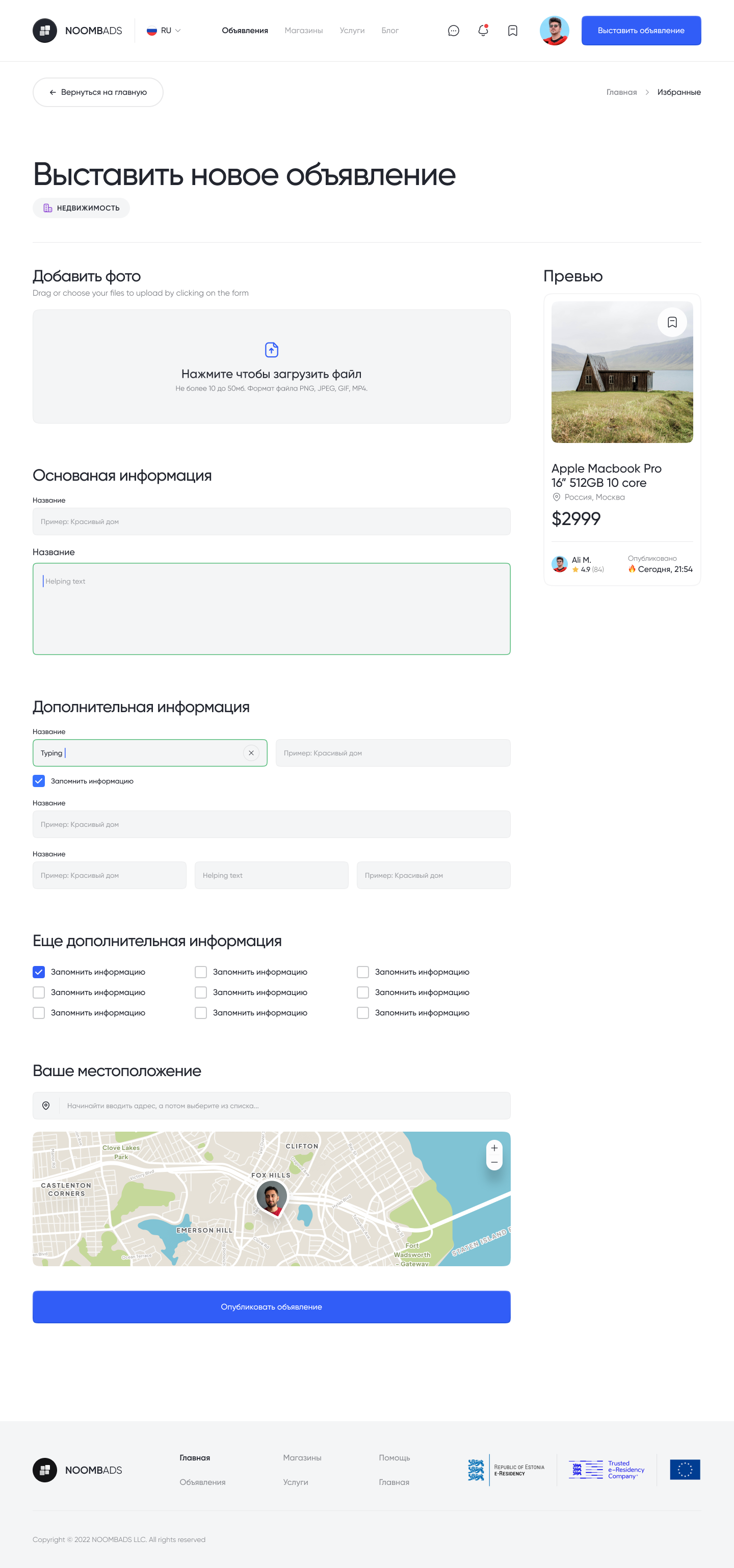
Task: Open the Блог nav item
Action: [x=389, y=31]
